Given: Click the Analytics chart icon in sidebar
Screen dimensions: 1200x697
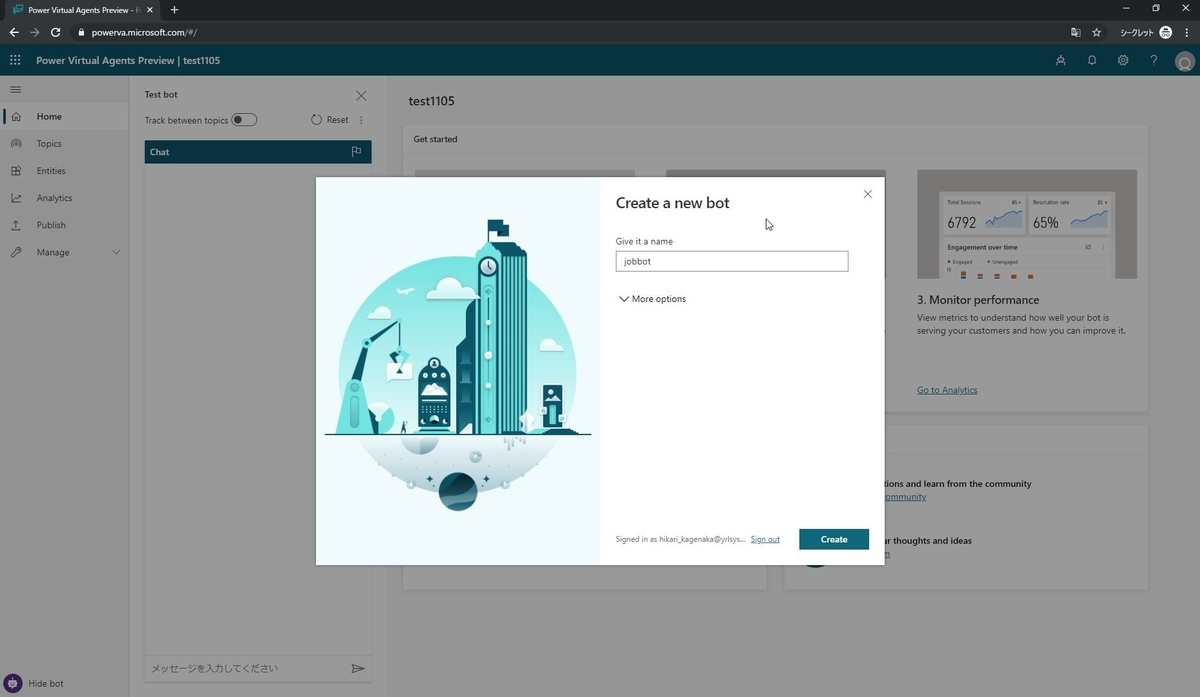Looking at the screenshot, I should pos(15,198).
